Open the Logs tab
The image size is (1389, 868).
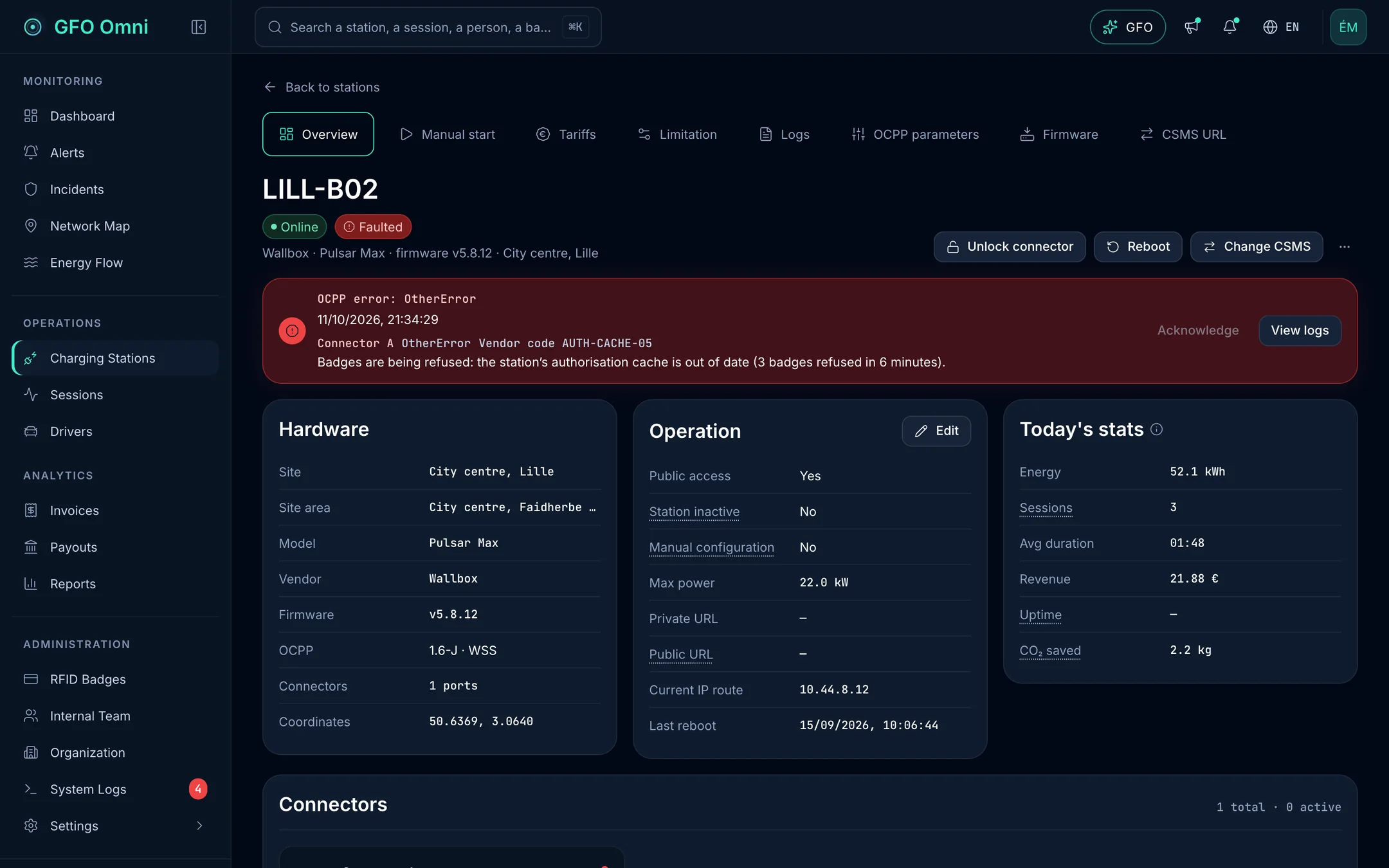pyautogui.click(x=785, y=134)
